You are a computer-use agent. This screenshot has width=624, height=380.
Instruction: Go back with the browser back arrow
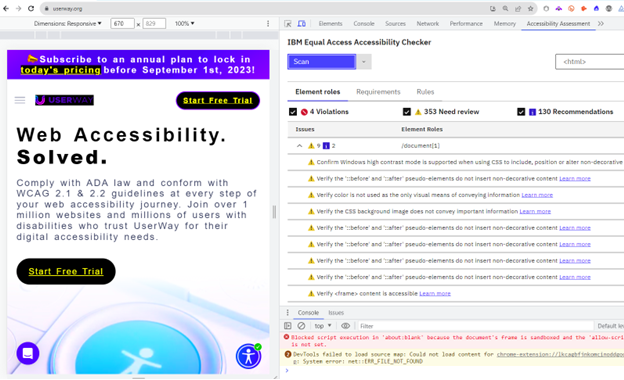[x=6, y=8]
